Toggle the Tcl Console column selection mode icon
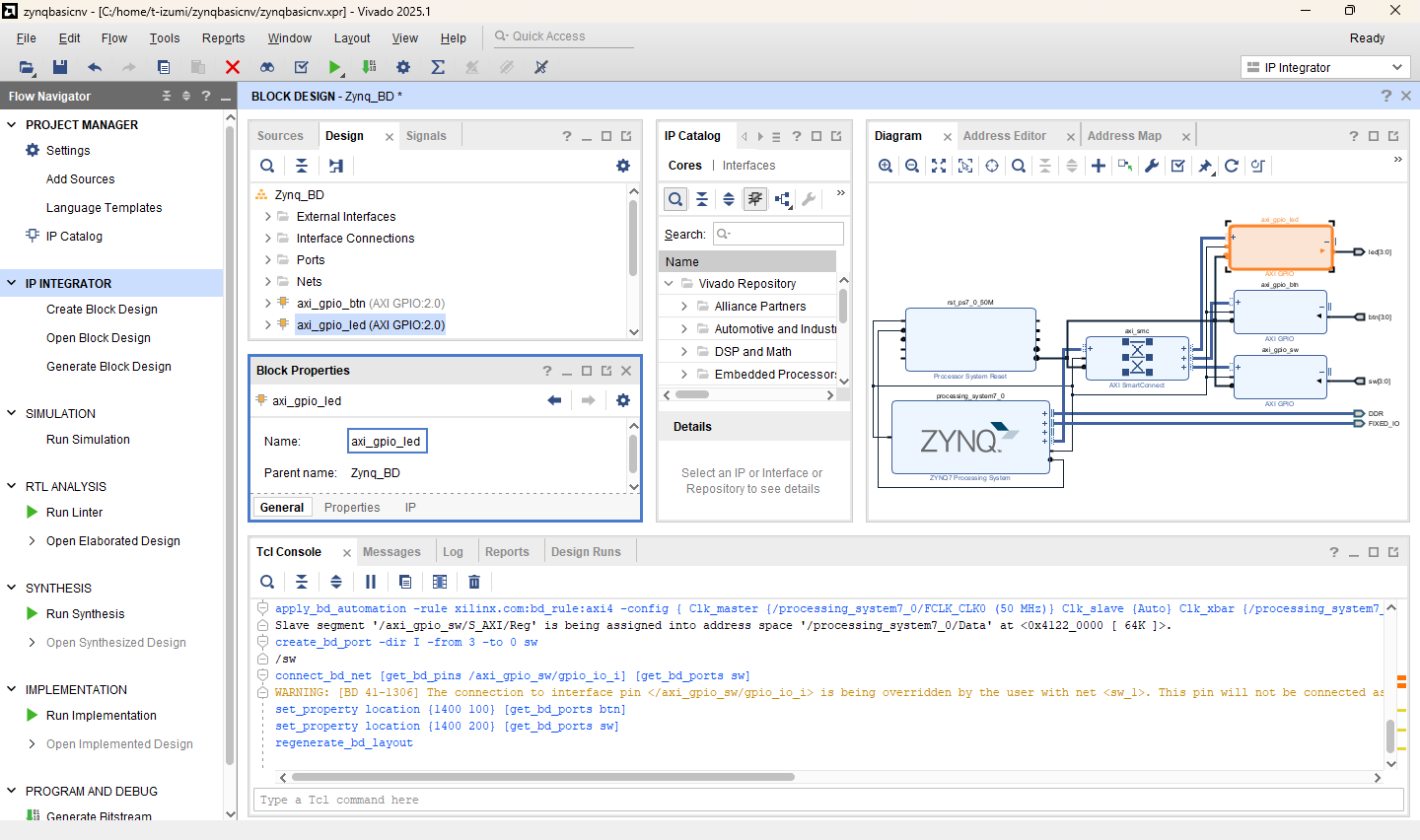 [440, 582]
